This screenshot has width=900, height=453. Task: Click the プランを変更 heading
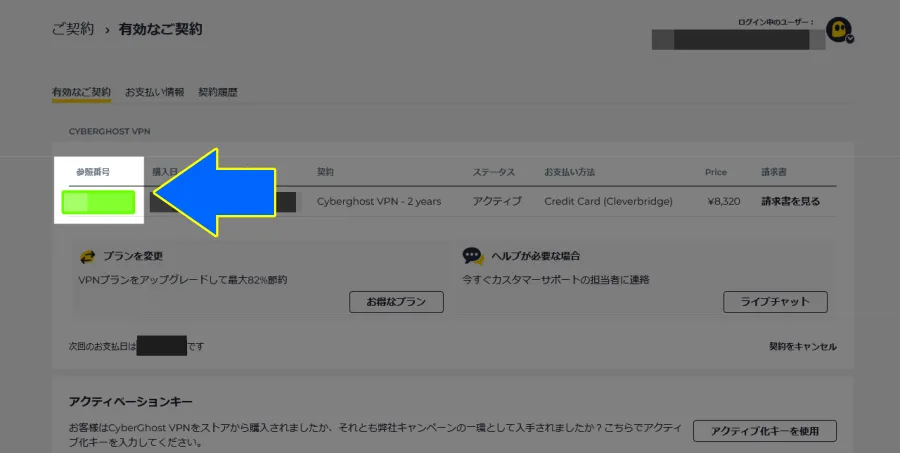(133, 256)
